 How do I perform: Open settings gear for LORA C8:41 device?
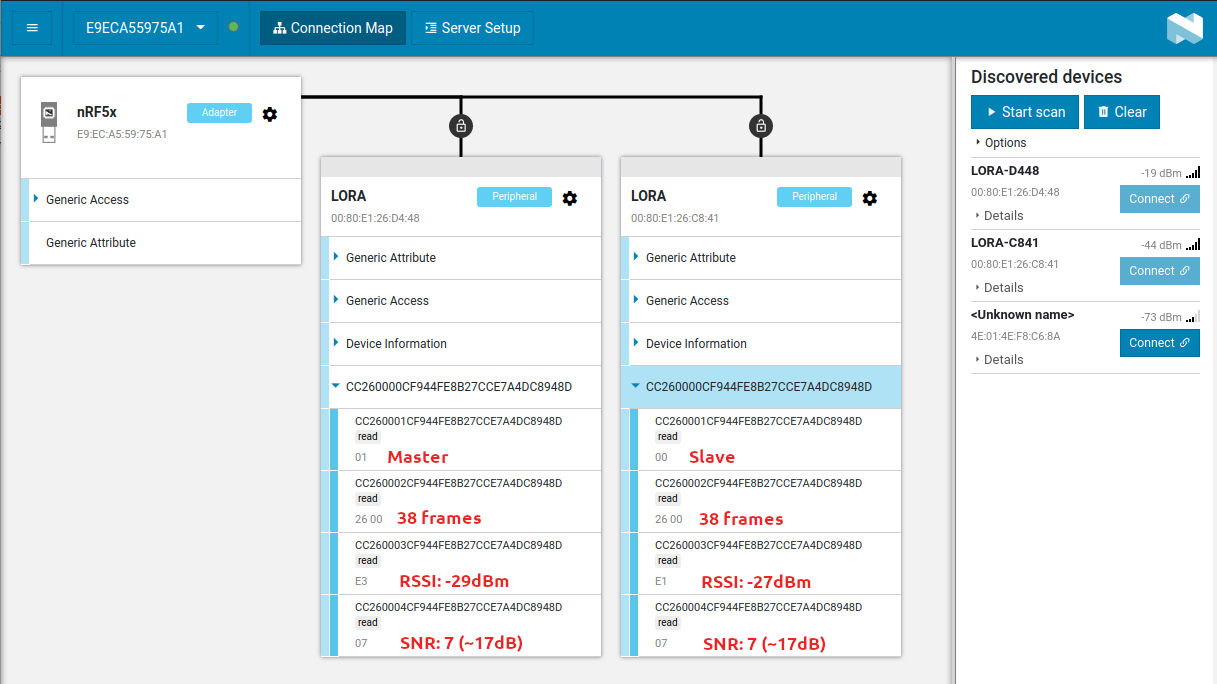pos(870,198)
